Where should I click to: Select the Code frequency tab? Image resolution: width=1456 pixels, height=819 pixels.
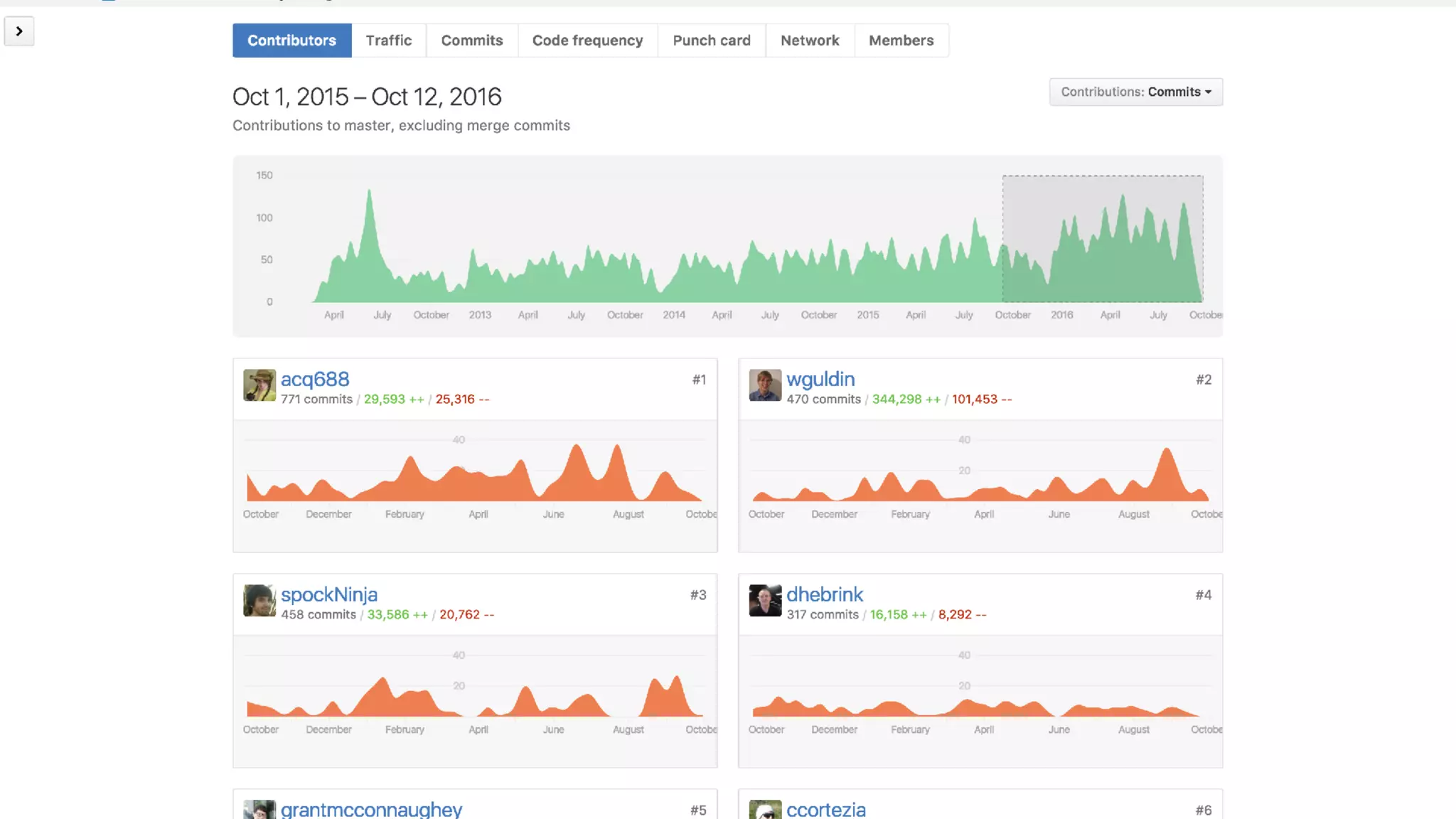[x=587, y=41]
